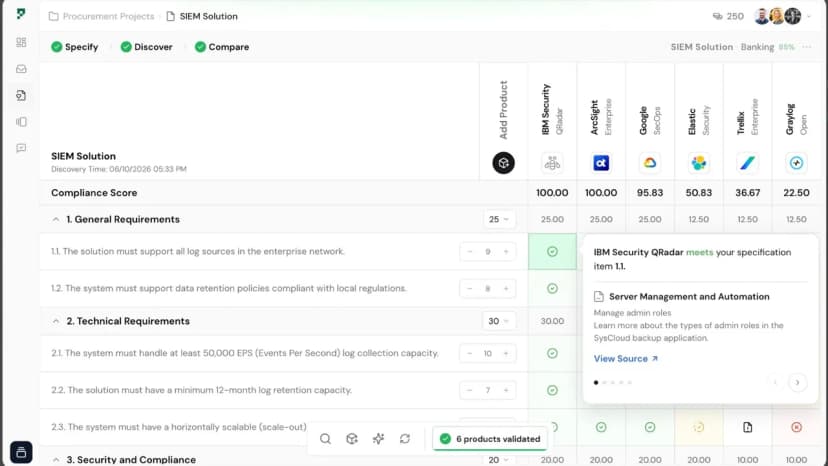
Task: Decrease weight for requirement 1.2
Action: [469, 288]
